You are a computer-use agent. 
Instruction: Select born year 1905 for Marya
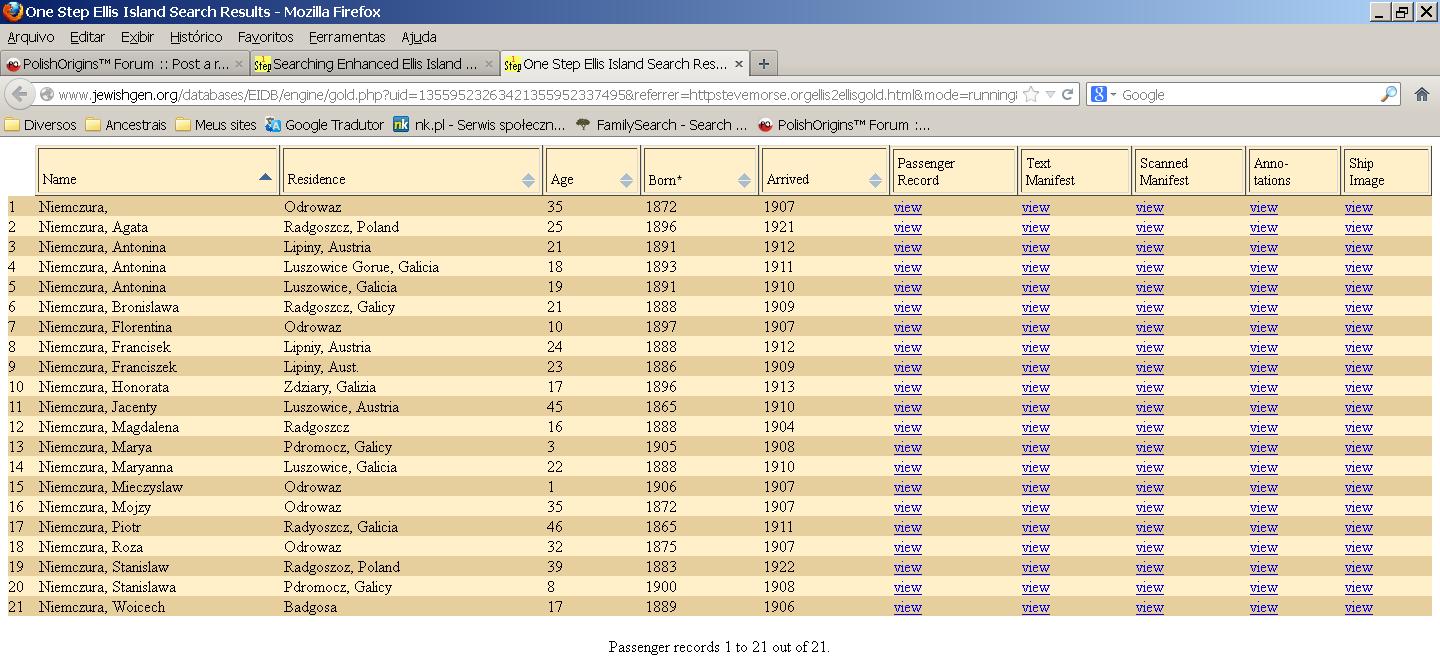click(661, 447)
